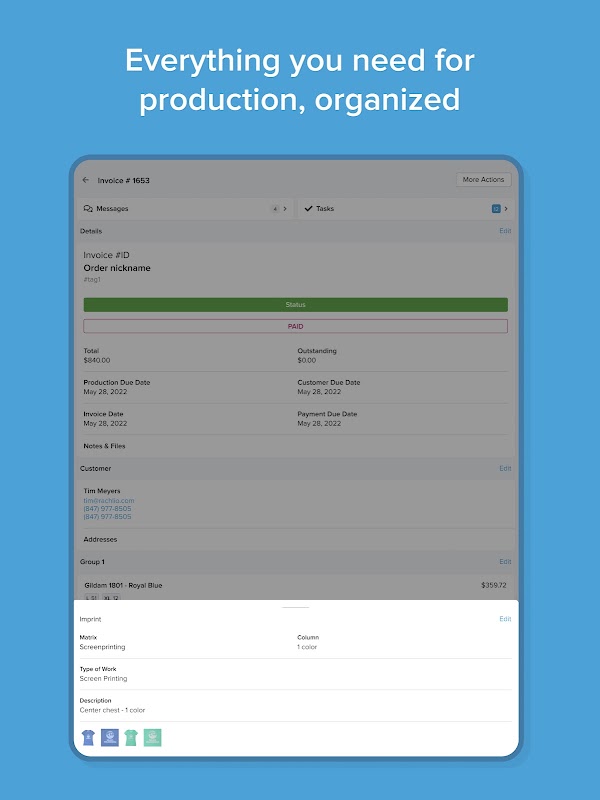View the green square artwork thumbnail
600x800 pixels.
click(x=153, y=737)
